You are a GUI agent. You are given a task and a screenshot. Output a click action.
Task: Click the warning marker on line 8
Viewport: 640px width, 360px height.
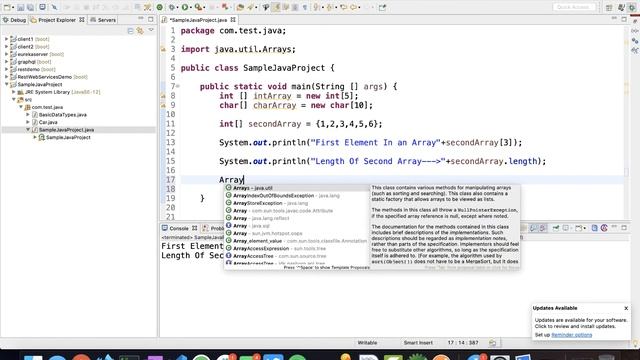163,96
